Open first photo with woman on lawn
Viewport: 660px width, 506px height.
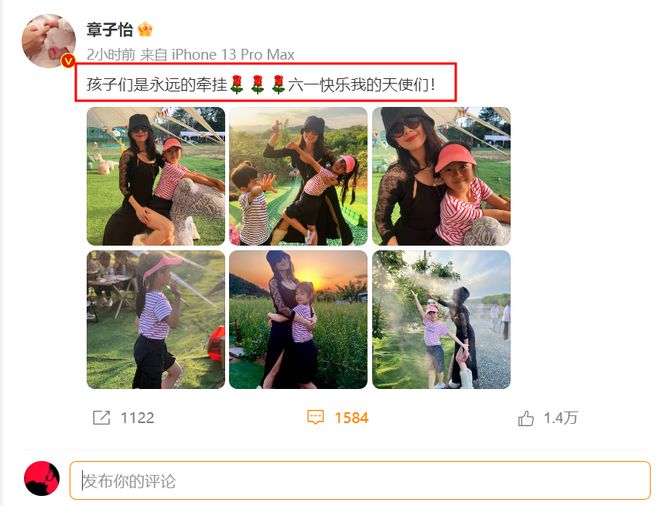click(156, 176)
